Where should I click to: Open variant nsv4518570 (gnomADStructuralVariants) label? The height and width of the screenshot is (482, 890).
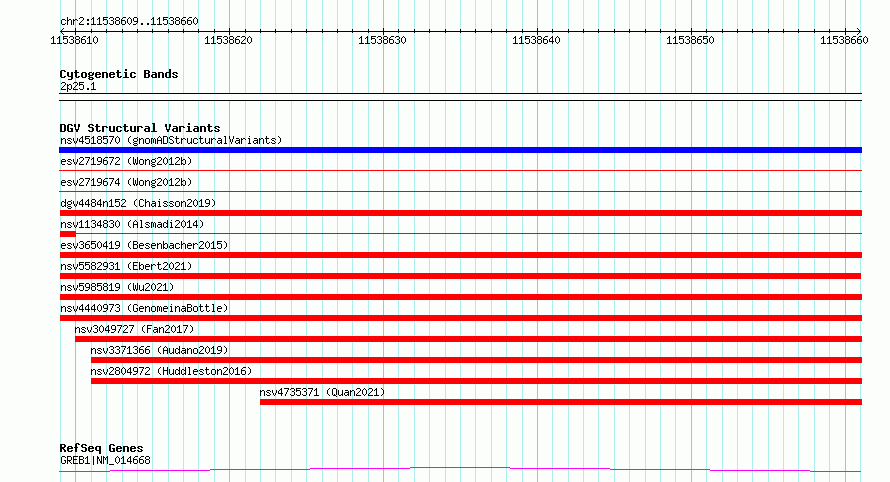click(x=171, y=140)
